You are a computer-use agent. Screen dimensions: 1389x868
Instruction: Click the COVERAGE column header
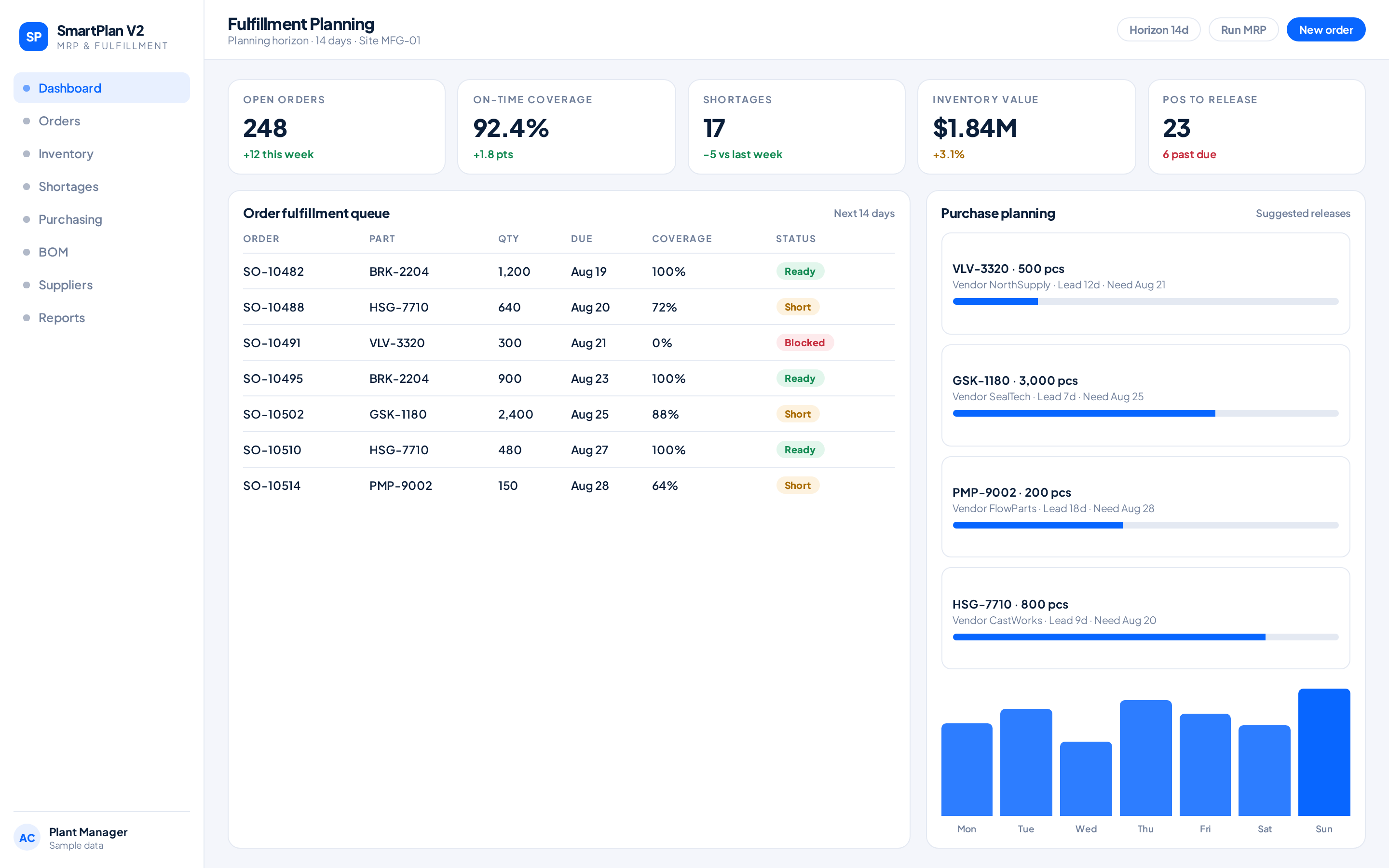682,238
